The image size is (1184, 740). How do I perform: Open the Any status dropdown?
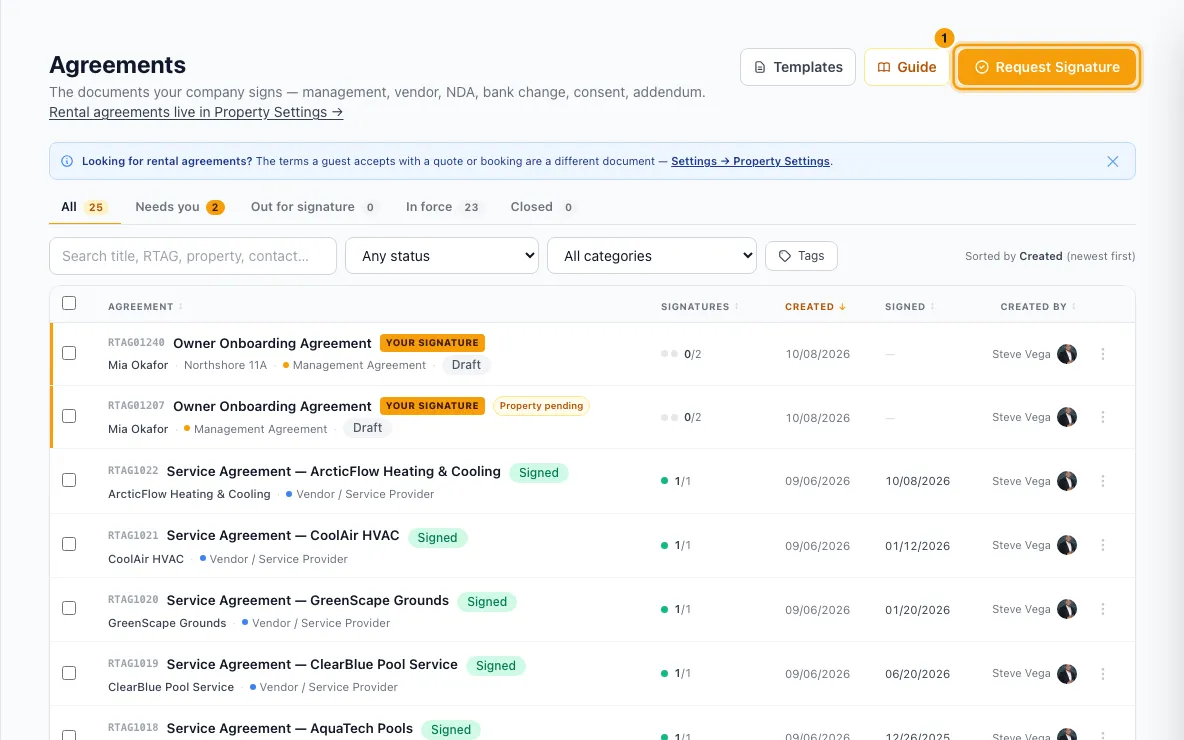coord(442,256)
